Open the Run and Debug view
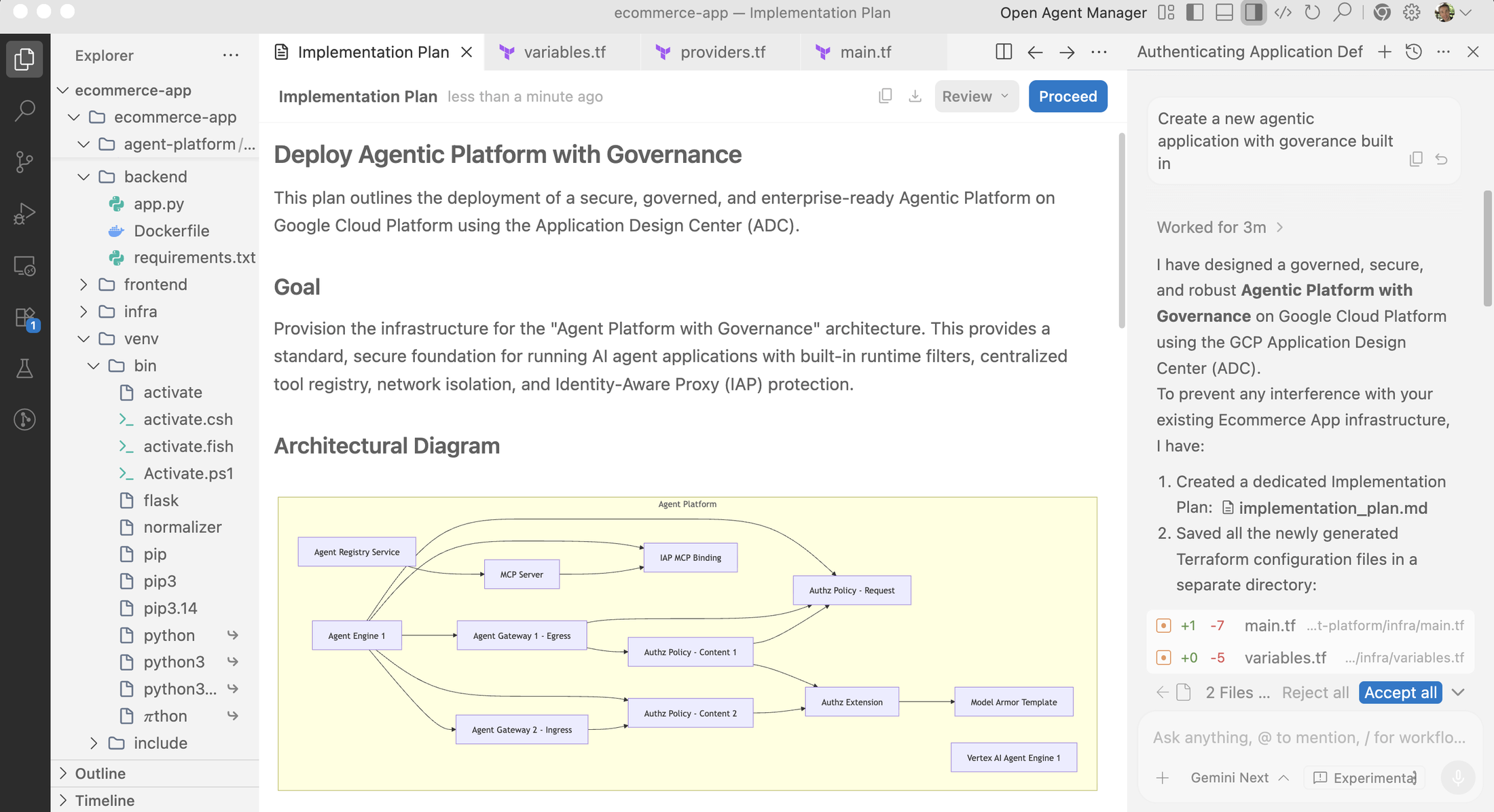This screenshot has width=1494, height=812. (x=24, y=213)
